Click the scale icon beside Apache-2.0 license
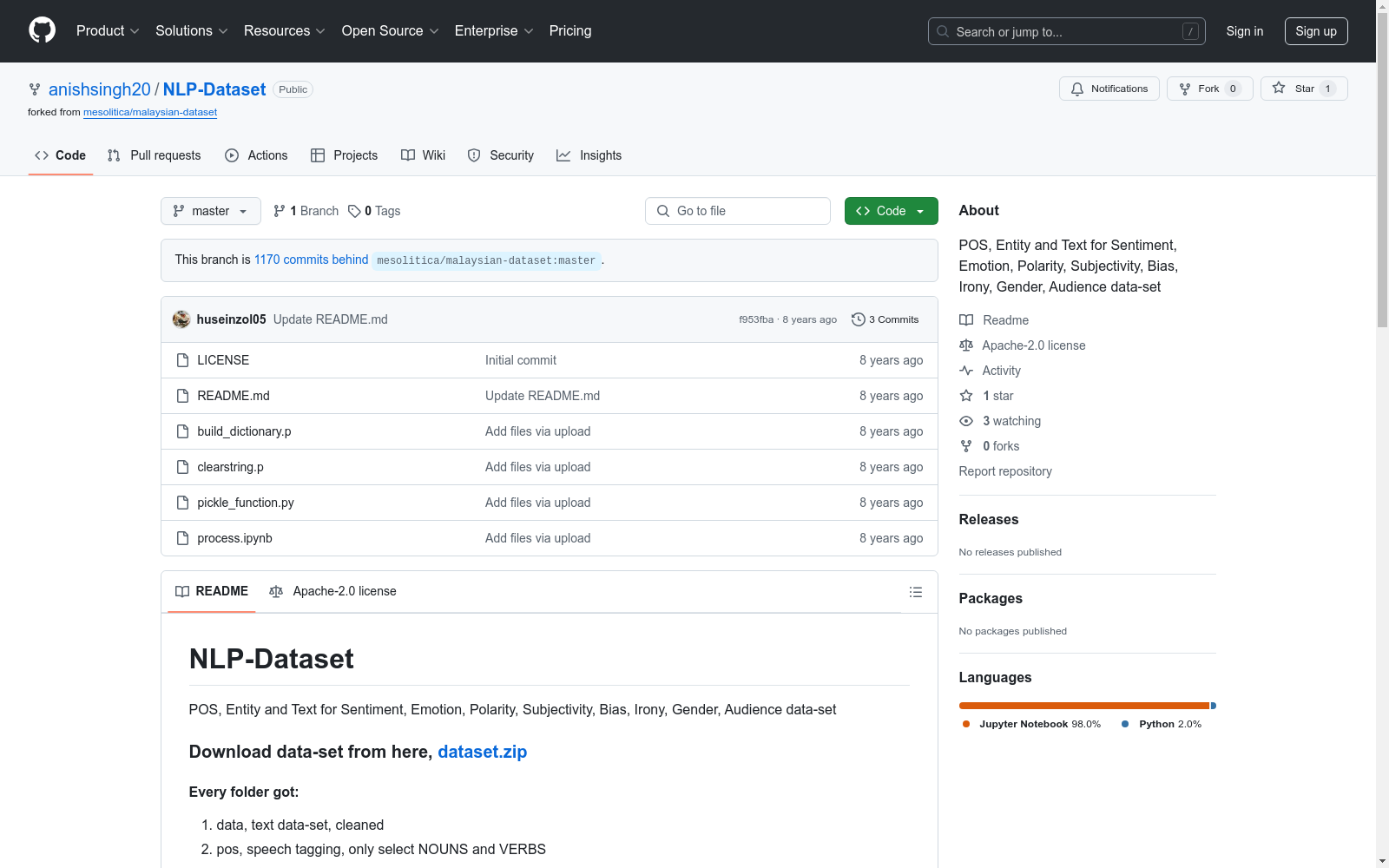Image resolution: width=1389 pixels, height=868 pixels. 966,345
